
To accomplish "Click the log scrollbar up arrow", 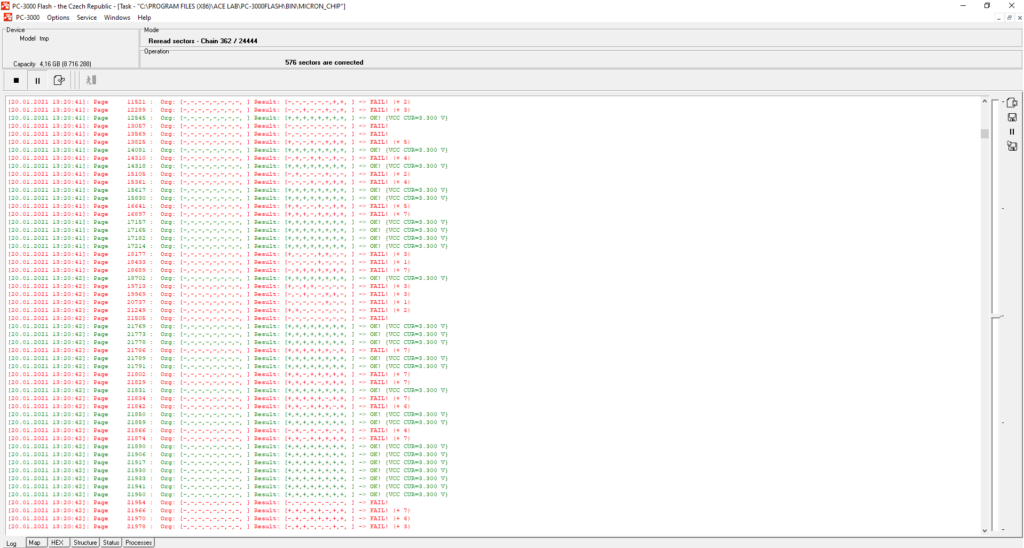I will [984, 100].
